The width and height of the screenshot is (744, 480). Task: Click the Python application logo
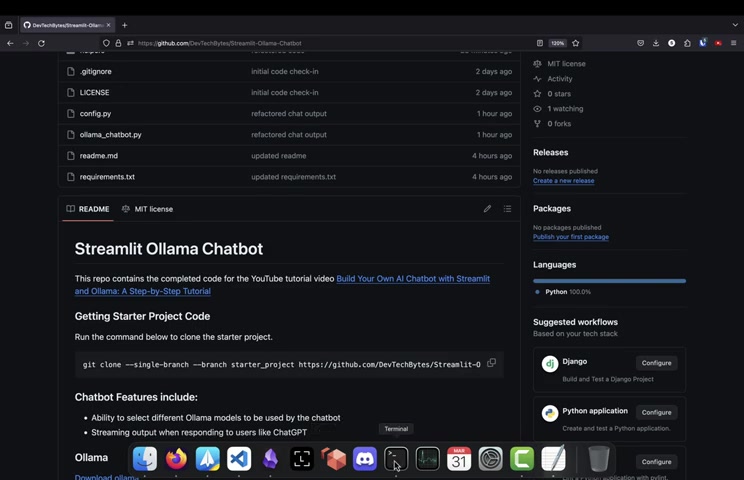coord(550,414)
